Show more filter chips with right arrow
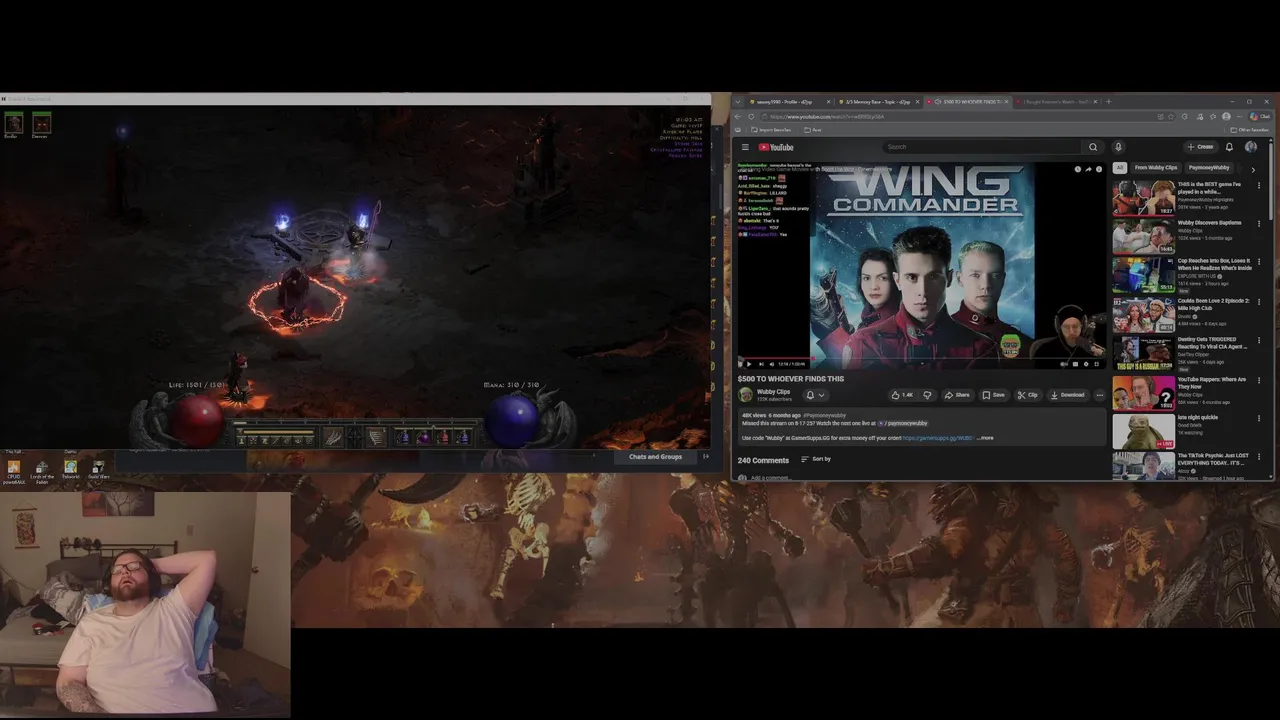 pos(1253,168)
